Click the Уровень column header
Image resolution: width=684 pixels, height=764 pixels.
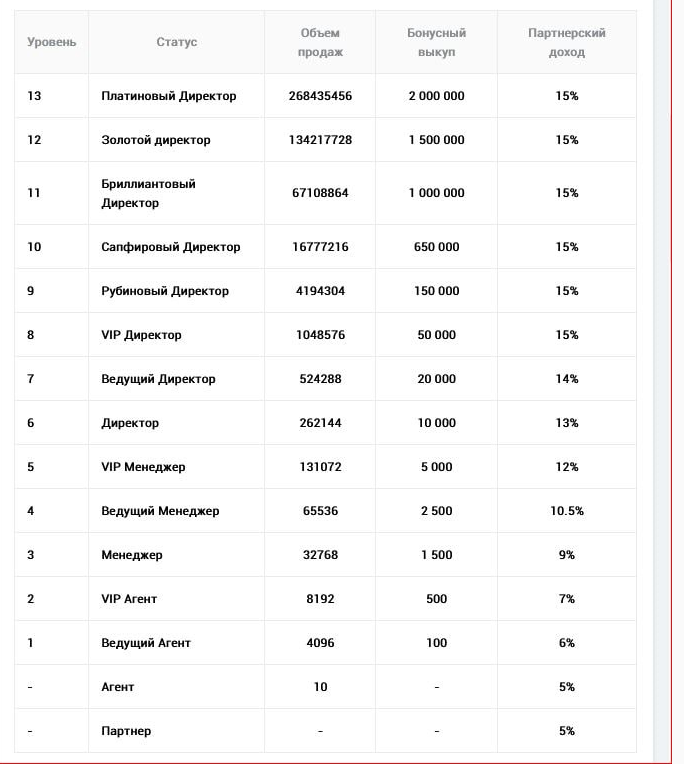[x=52, y=42]
